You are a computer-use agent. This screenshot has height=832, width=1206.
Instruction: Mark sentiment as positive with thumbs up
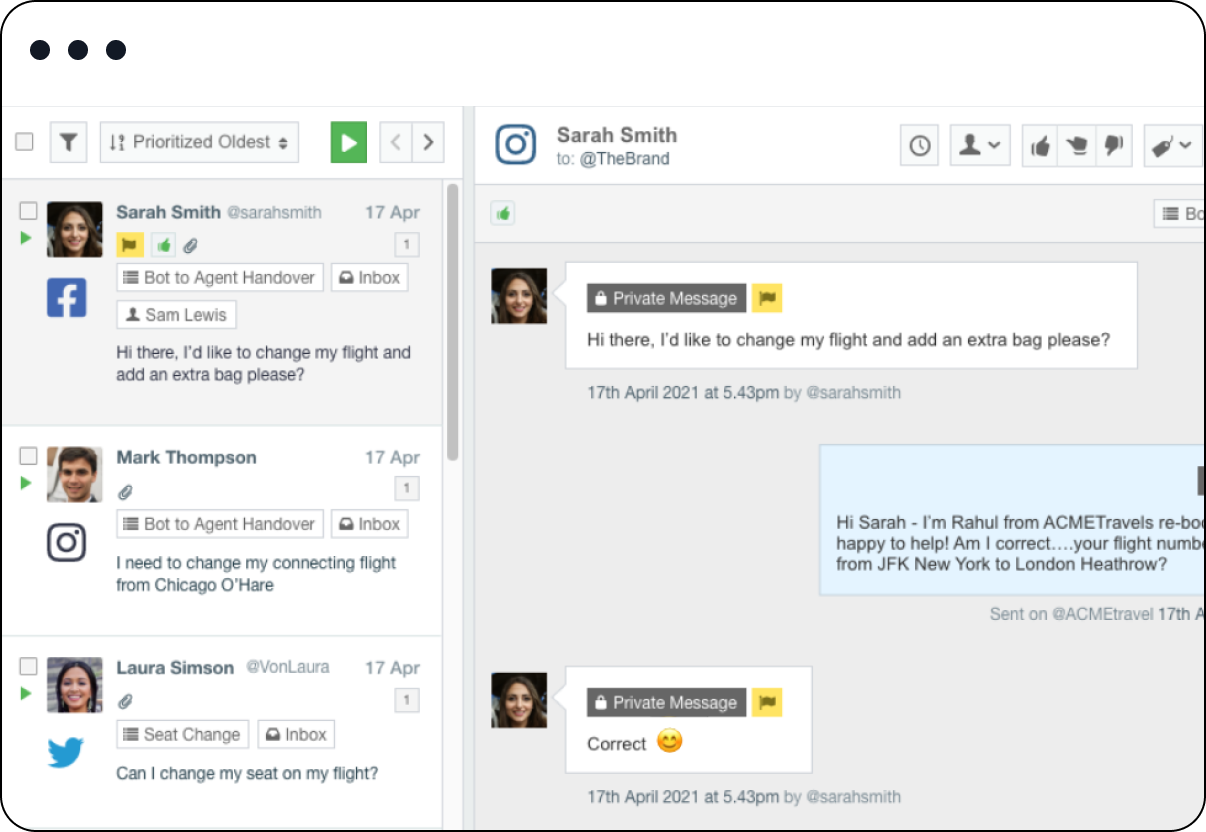(1039, 146)
